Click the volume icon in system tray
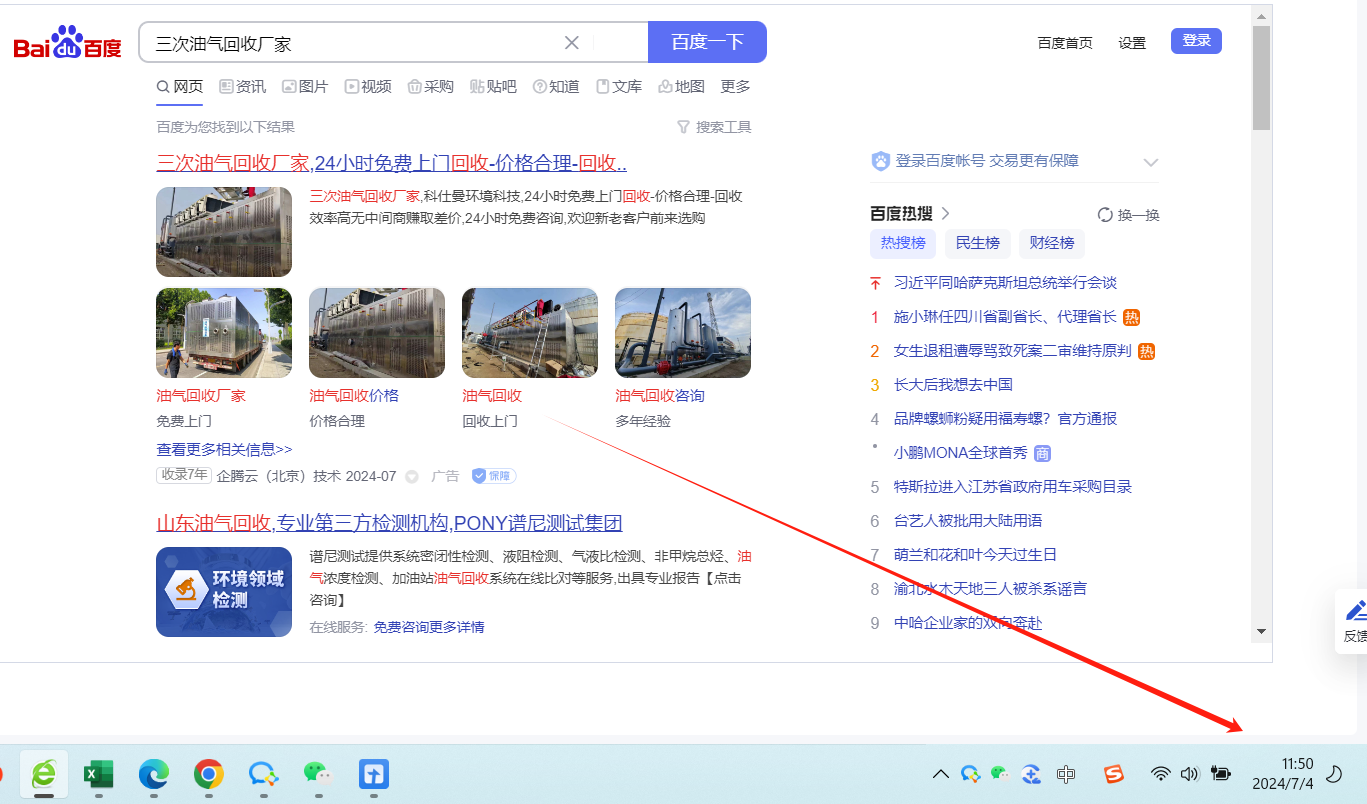Viewport: 1367px width, 804px height. [x=1189, y=773]
